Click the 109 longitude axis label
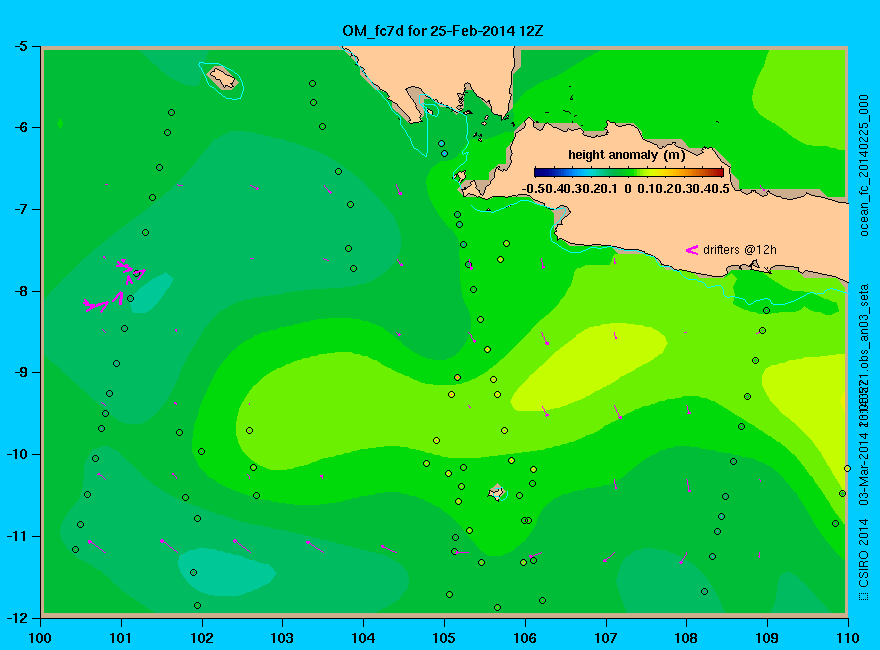This screenshot has height=650, width=880. 767,638
